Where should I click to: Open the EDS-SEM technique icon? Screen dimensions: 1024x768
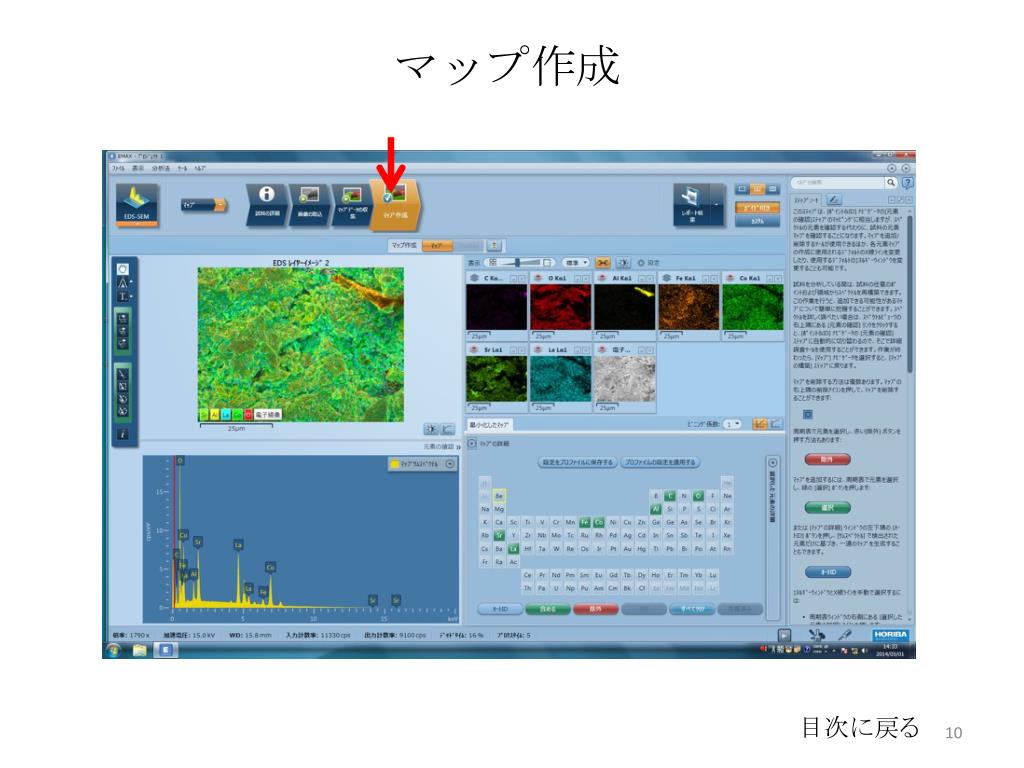click(136, 204)
